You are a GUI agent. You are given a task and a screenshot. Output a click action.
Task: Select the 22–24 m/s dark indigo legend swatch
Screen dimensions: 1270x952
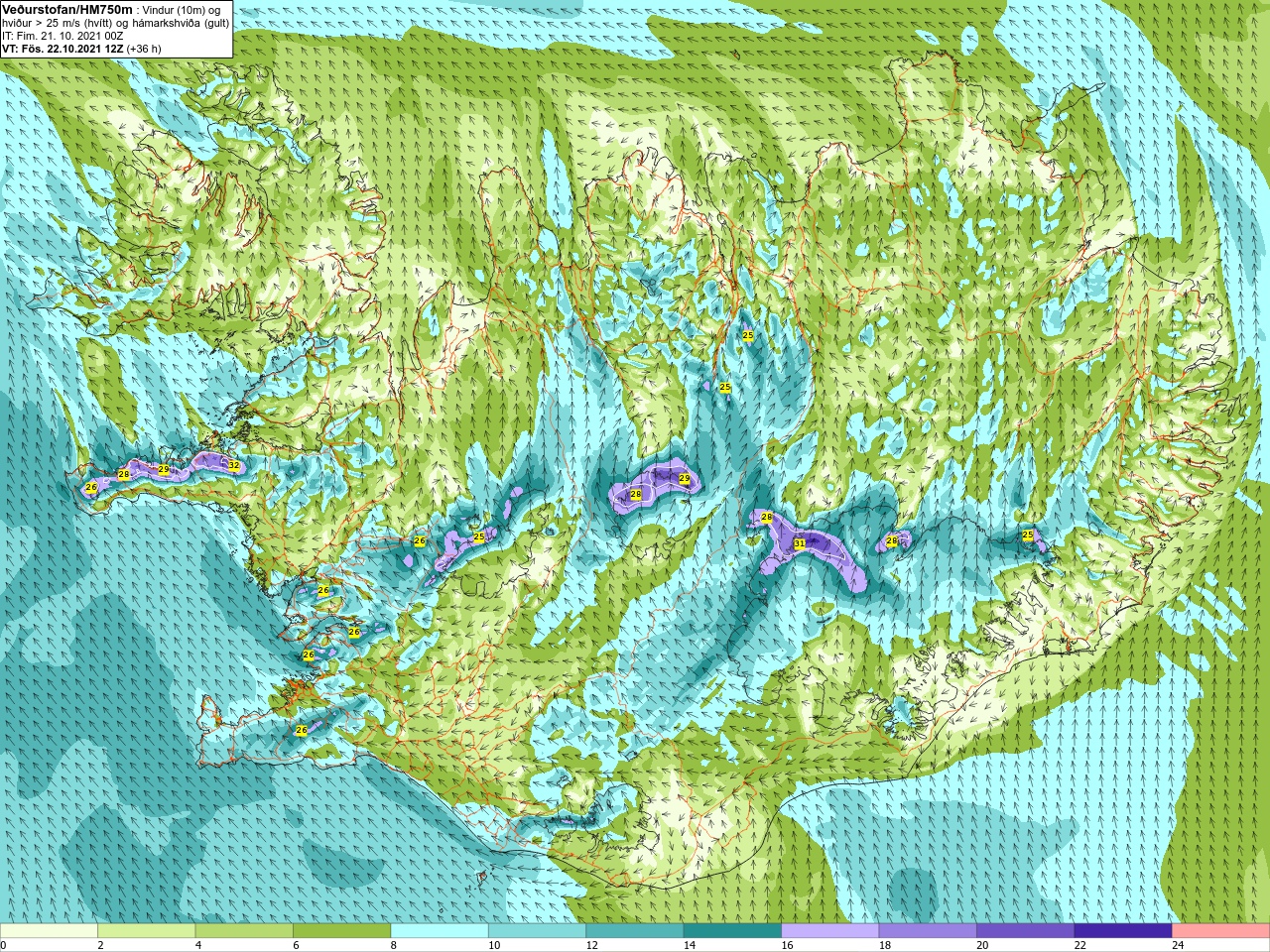click(1123, 931)
